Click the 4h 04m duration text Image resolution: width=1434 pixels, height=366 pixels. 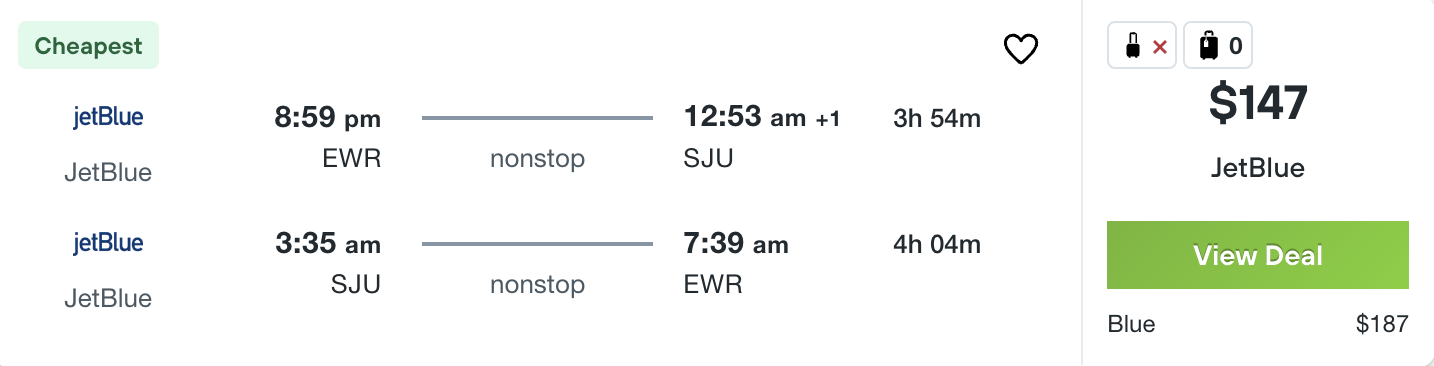[937, 244]
